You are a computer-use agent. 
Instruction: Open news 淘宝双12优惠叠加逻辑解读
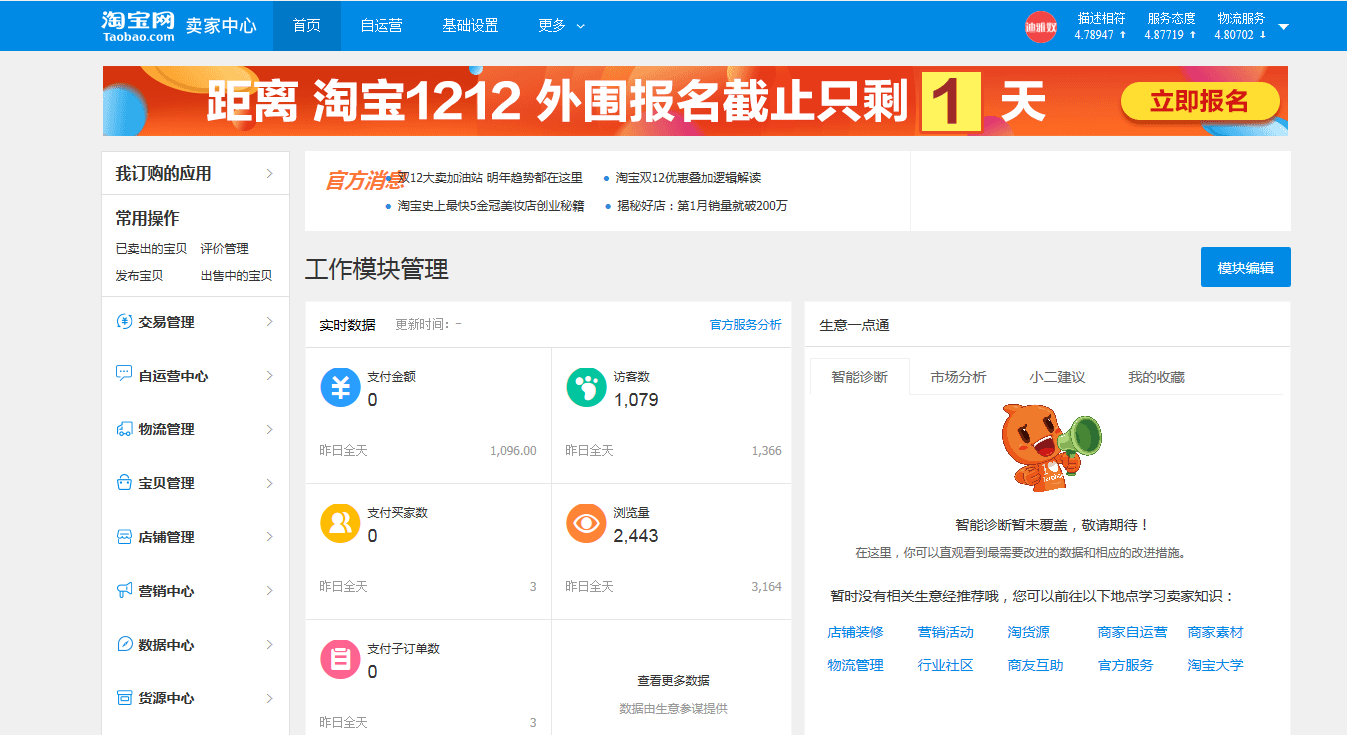(x=688, y=178)
